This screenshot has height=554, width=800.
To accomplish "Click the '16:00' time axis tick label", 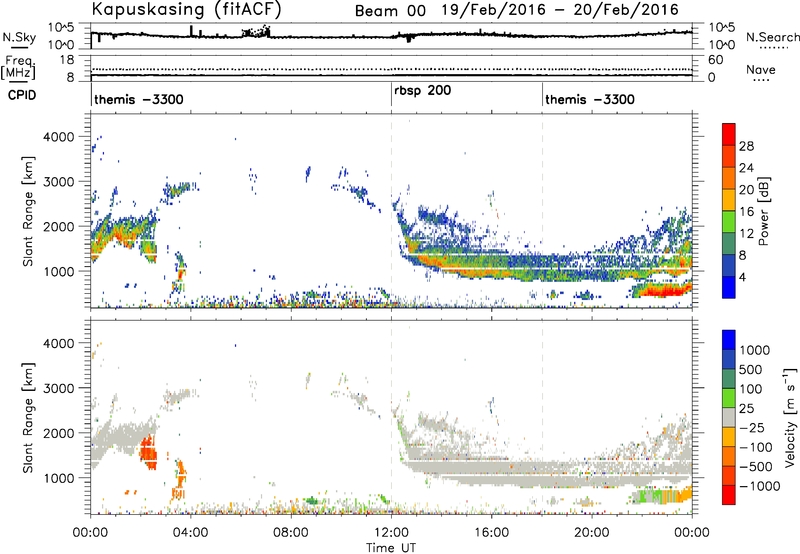I will 491,533.
